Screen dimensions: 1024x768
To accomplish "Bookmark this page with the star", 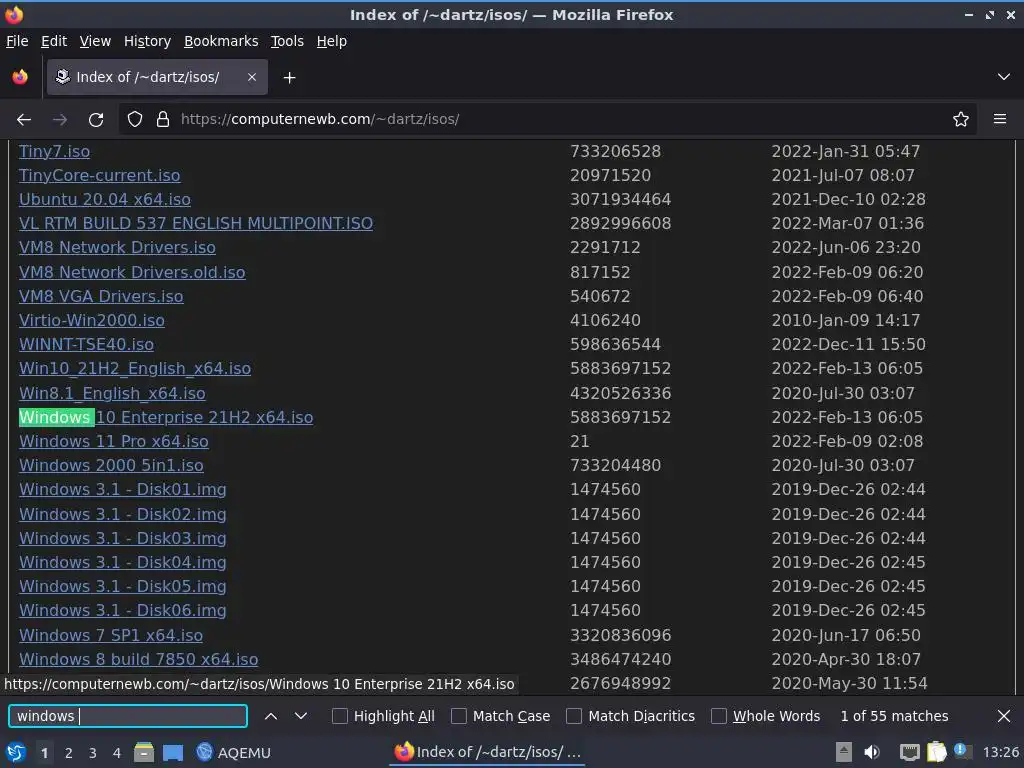I will click(961, 120).
